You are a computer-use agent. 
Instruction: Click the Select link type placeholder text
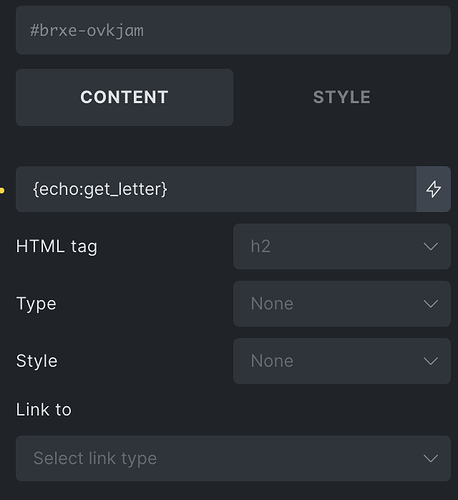coord(95,459)
